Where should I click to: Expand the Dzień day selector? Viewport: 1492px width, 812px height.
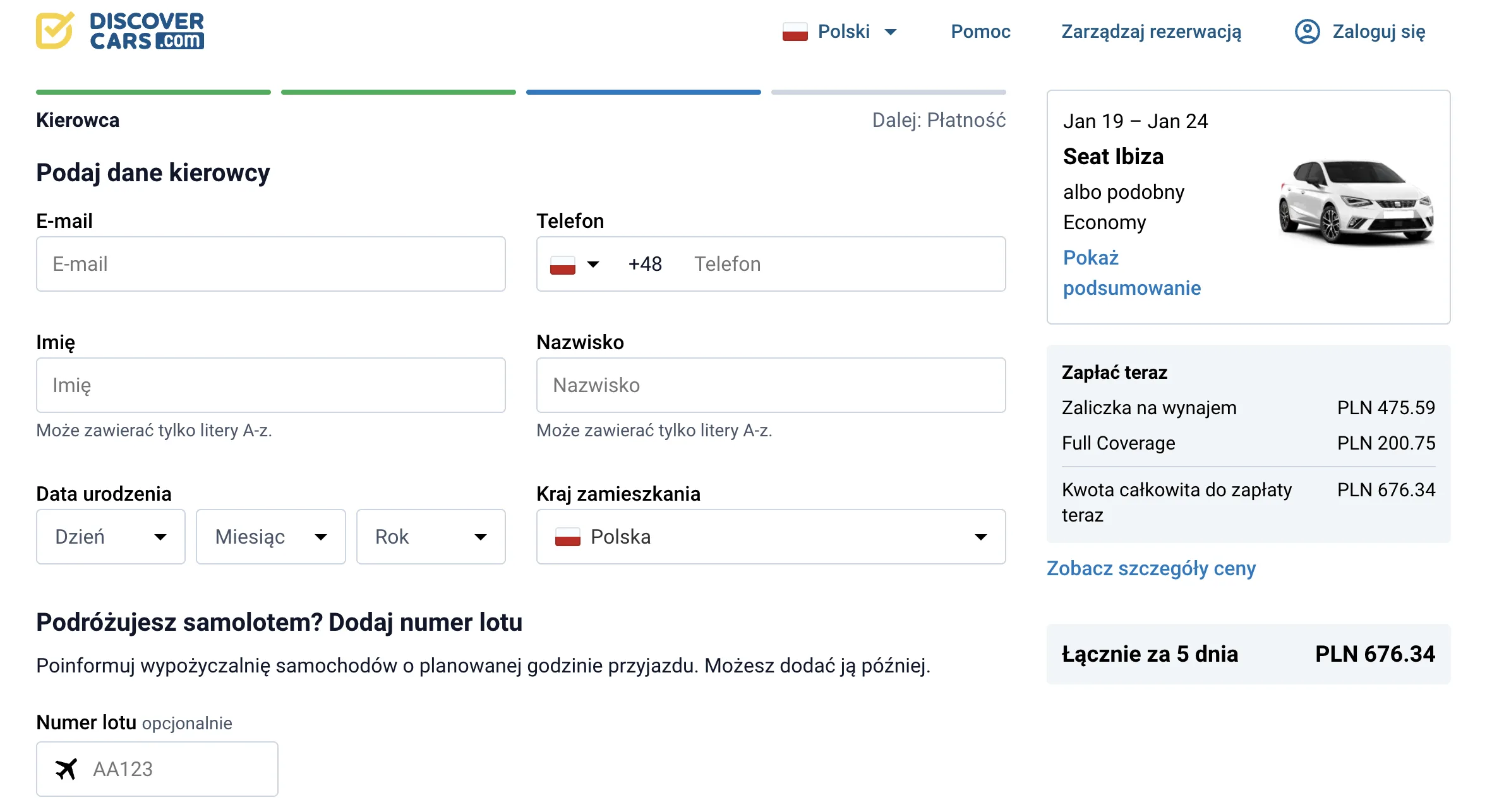click(x=111, y=537)
